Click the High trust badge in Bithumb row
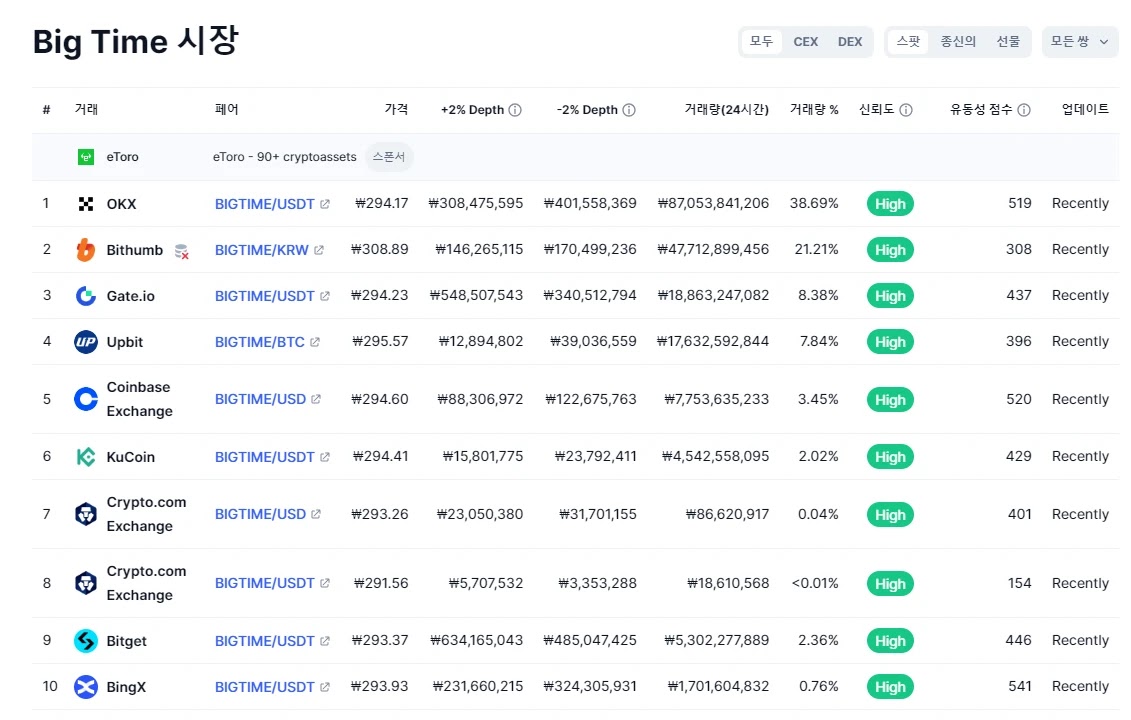Image resolution: width=1131 pixels, height=720 pixels. coord(890,250)
